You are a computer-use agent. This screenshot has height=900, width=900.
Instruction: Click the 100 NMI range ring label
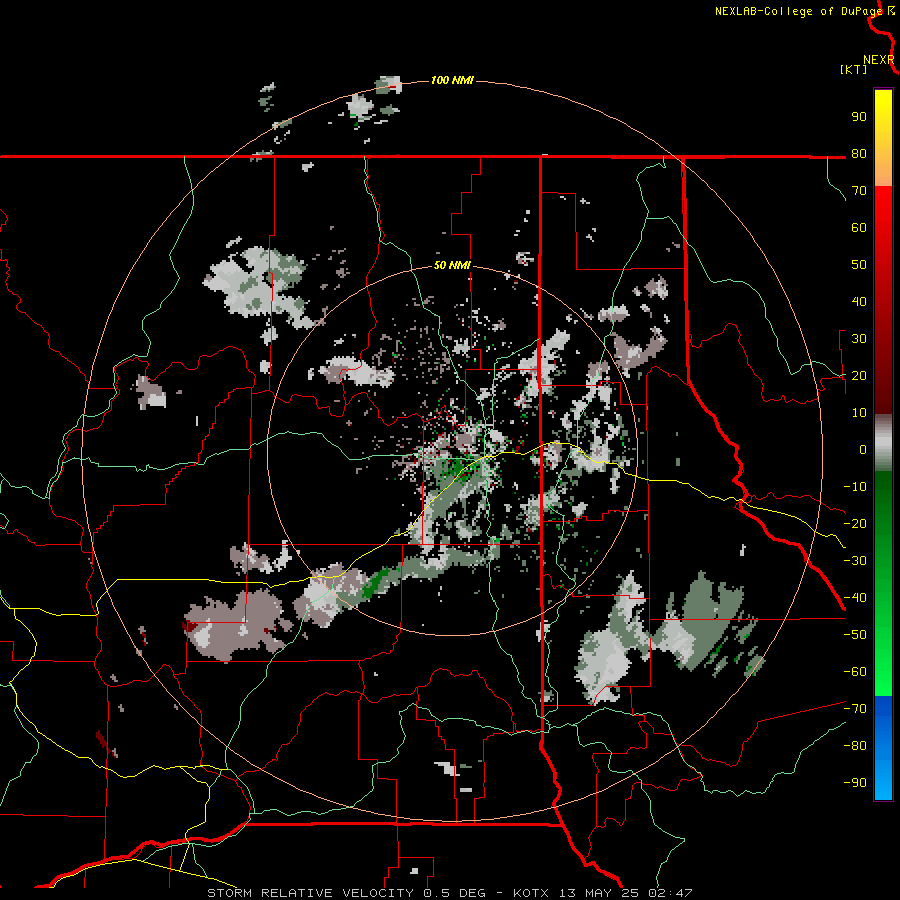click(452, 80)
